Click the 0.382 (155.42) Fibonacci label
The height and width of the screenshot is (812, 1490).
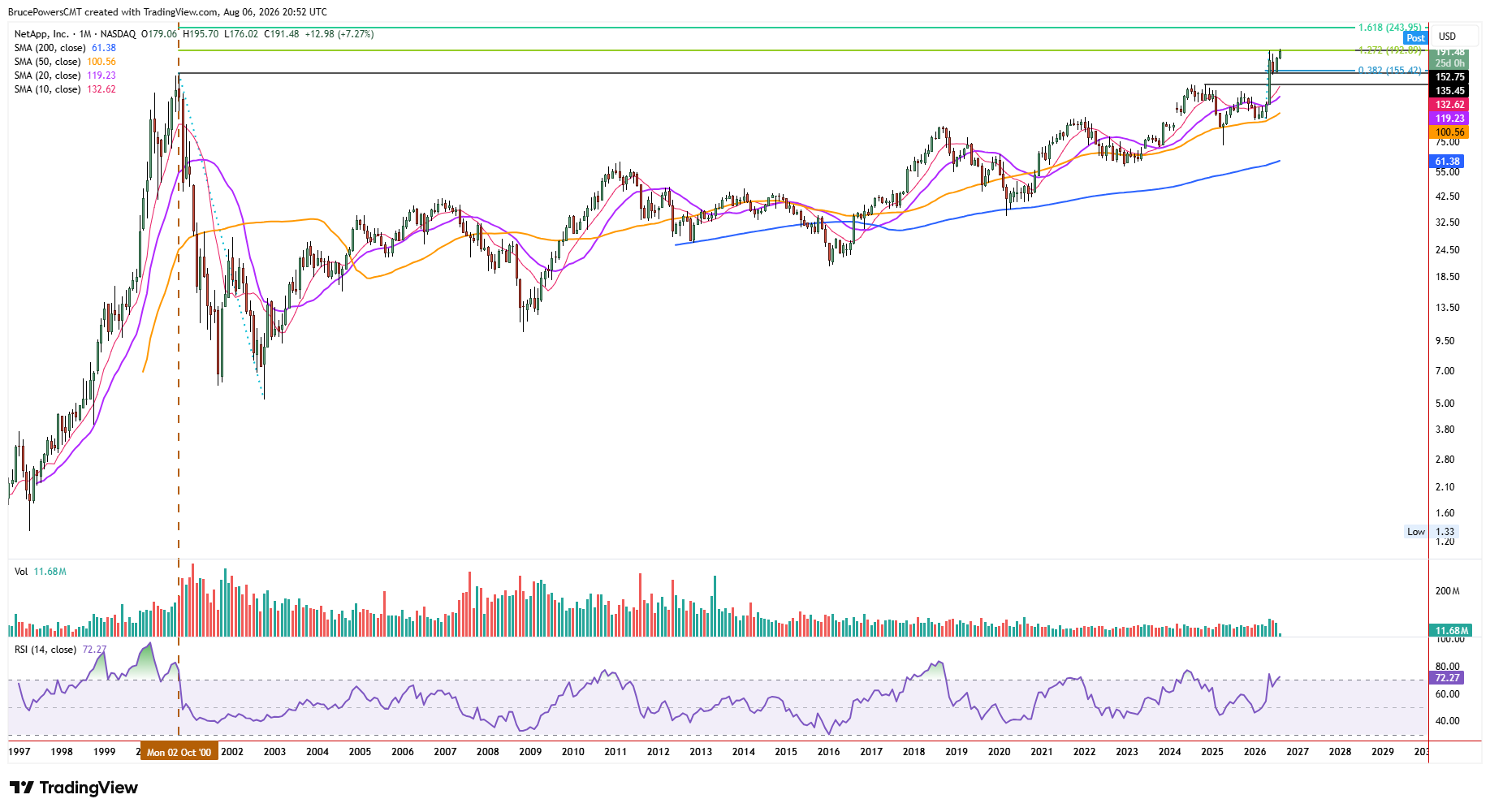pos(1390,71)
